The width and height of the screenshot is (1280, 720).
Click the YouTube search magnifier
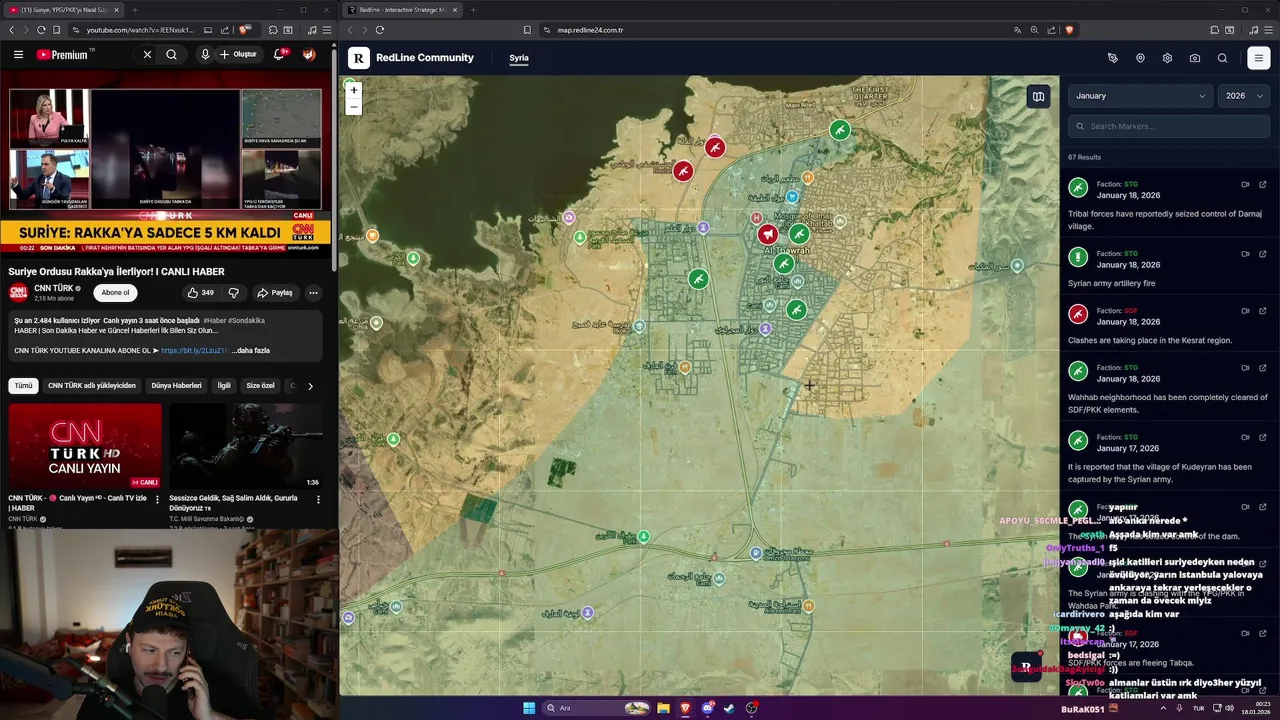[171, 55]
